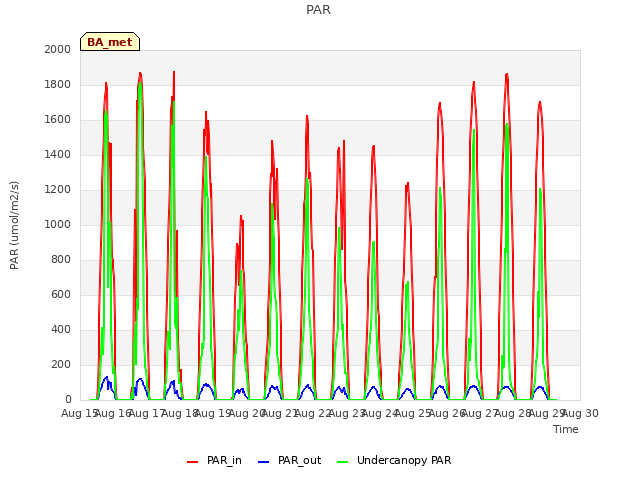Click the red PAR_in legend swatch
The image size is (640, 480).
tap(192, 462)
